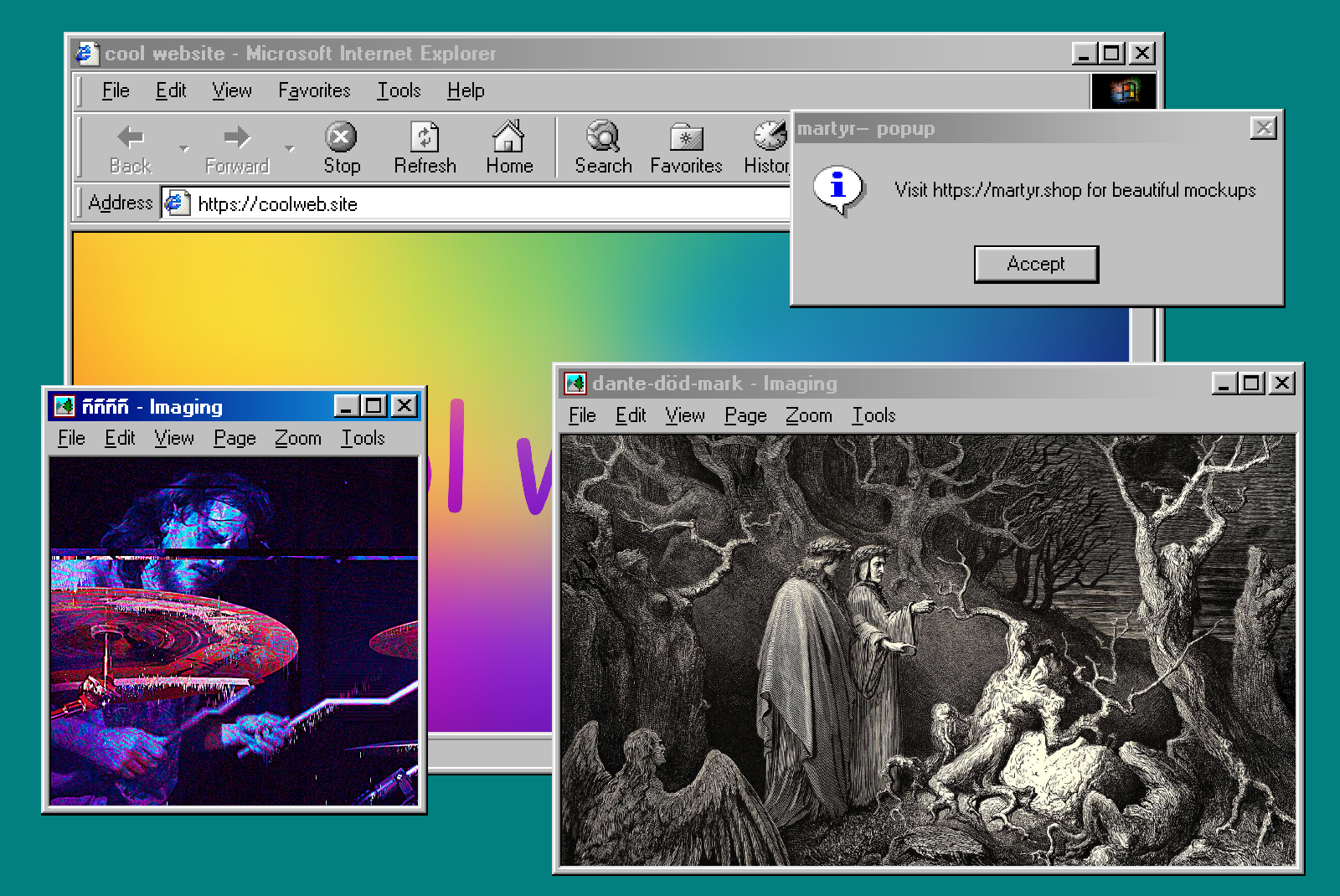Image resolution: width=1340 pixels, height=896 pixels.
Task: Open the Favorites menu in Internet Explorer menu bar
Action: point(314,90)
